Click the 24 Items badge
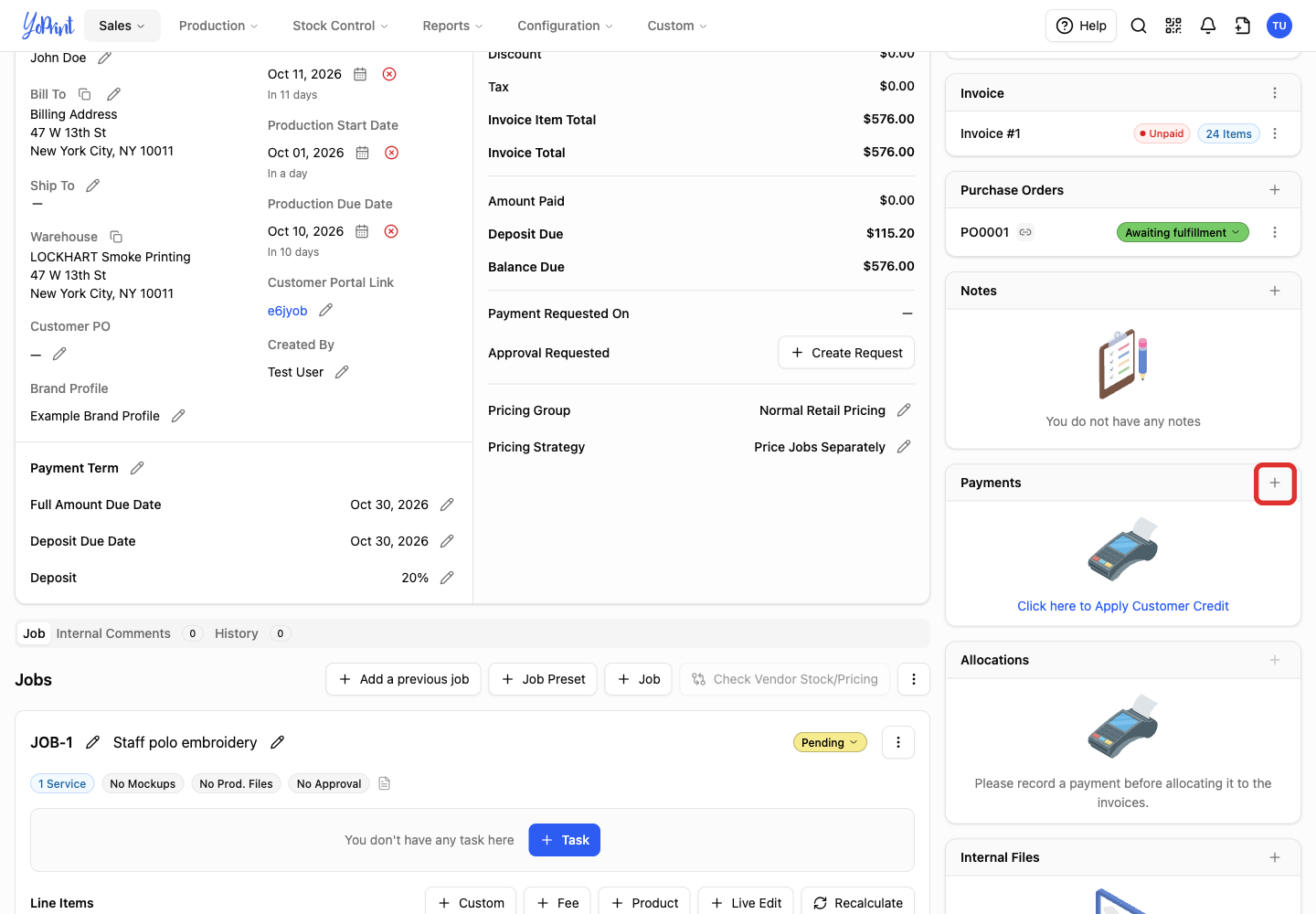 click(1228, 133)
